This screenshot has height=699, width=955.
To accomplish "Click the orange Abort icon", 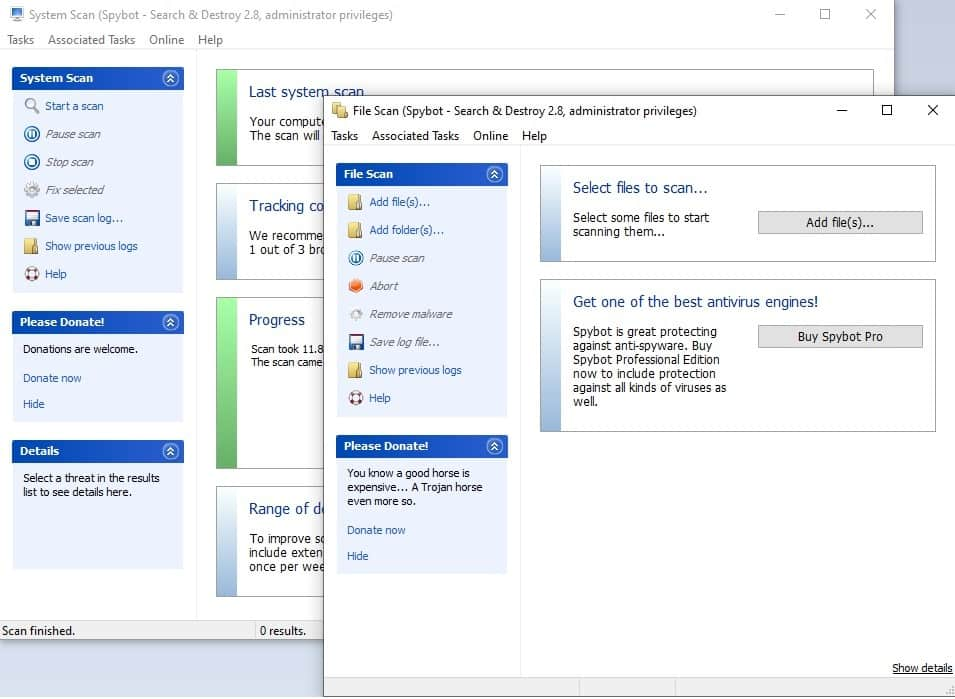I will [x=356, y=286].
